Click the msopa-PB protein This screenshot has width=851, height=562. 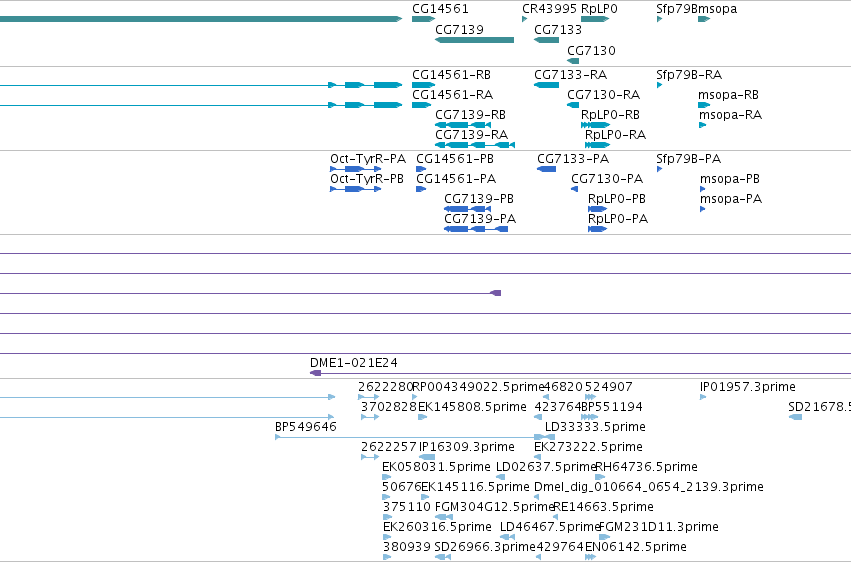702,189
